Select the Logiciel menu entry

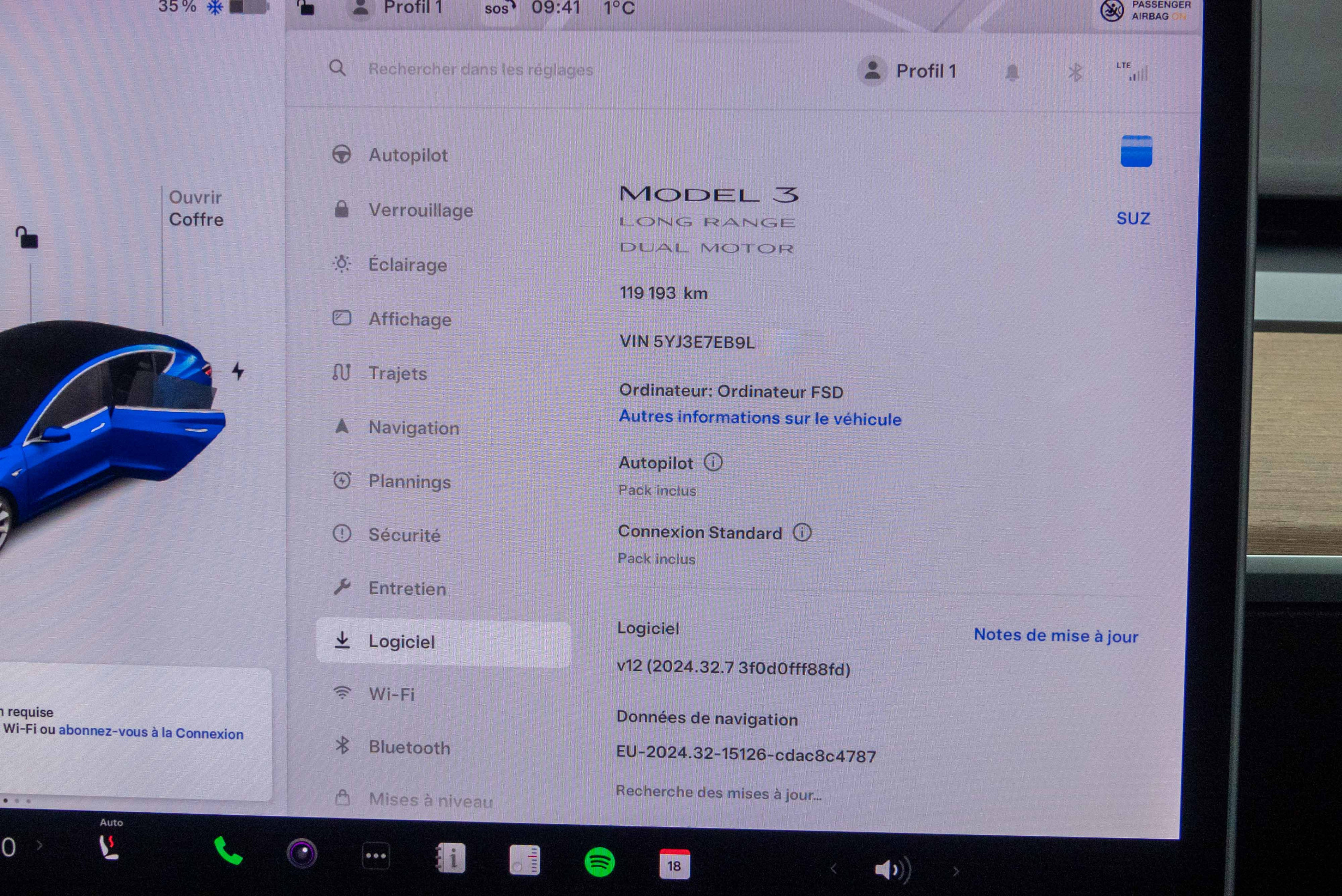[443, 642]
